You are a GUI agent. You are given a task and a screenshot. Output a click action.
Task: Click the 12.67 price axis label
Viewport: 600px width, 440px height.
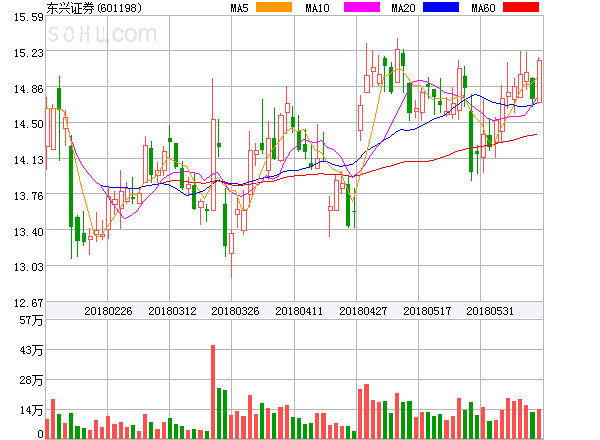pos(29,303)
